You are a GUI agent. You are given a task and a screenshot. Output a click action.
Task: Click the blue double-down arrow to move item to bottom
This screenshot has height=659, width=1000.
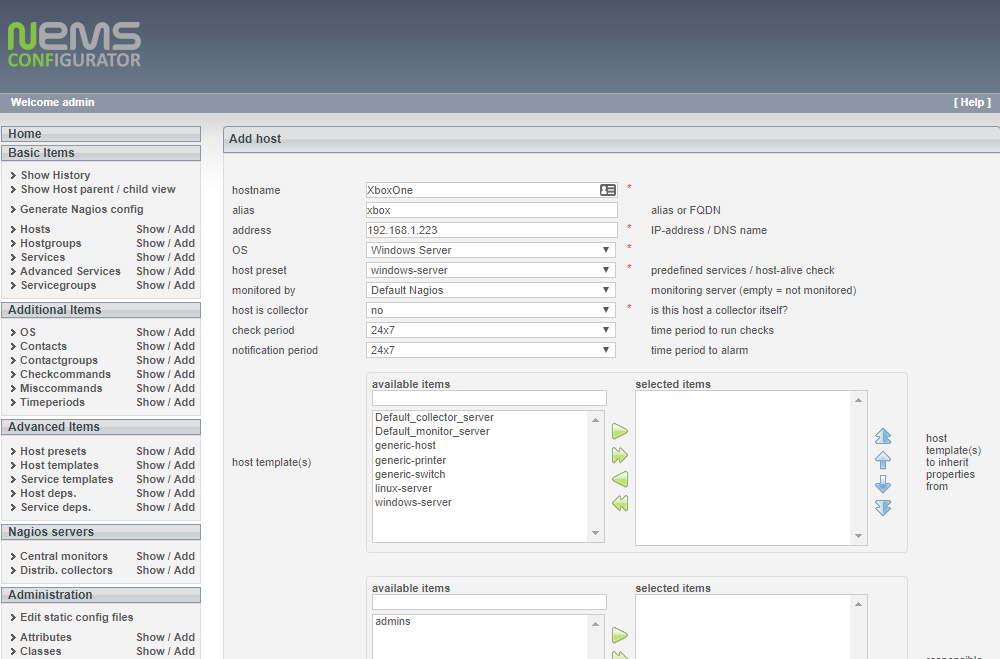coord(883,507)
